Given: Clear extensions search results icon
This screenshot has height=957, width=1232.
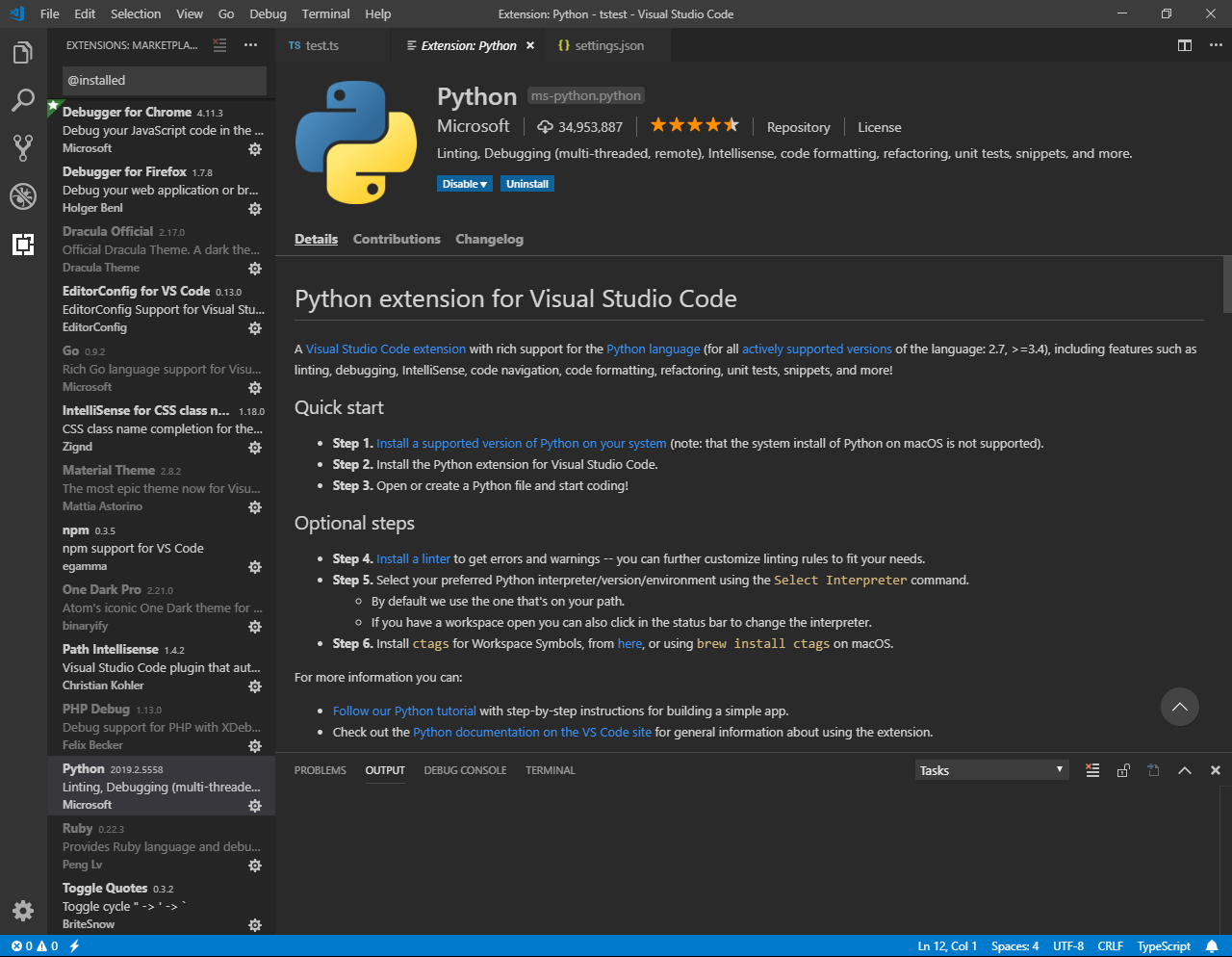Looking at the screenshot, I should [x=219, y=45].
